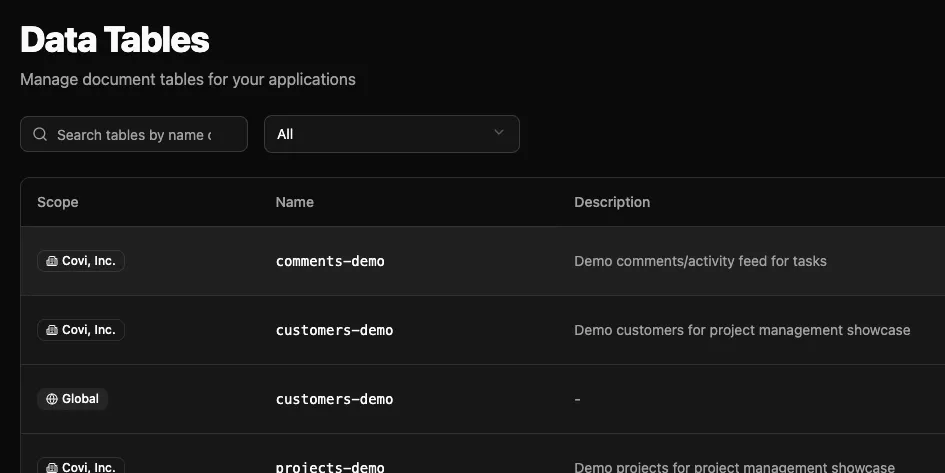945x473 pixels.
Task: Open the comments-demo table
Action: [330, 261]
